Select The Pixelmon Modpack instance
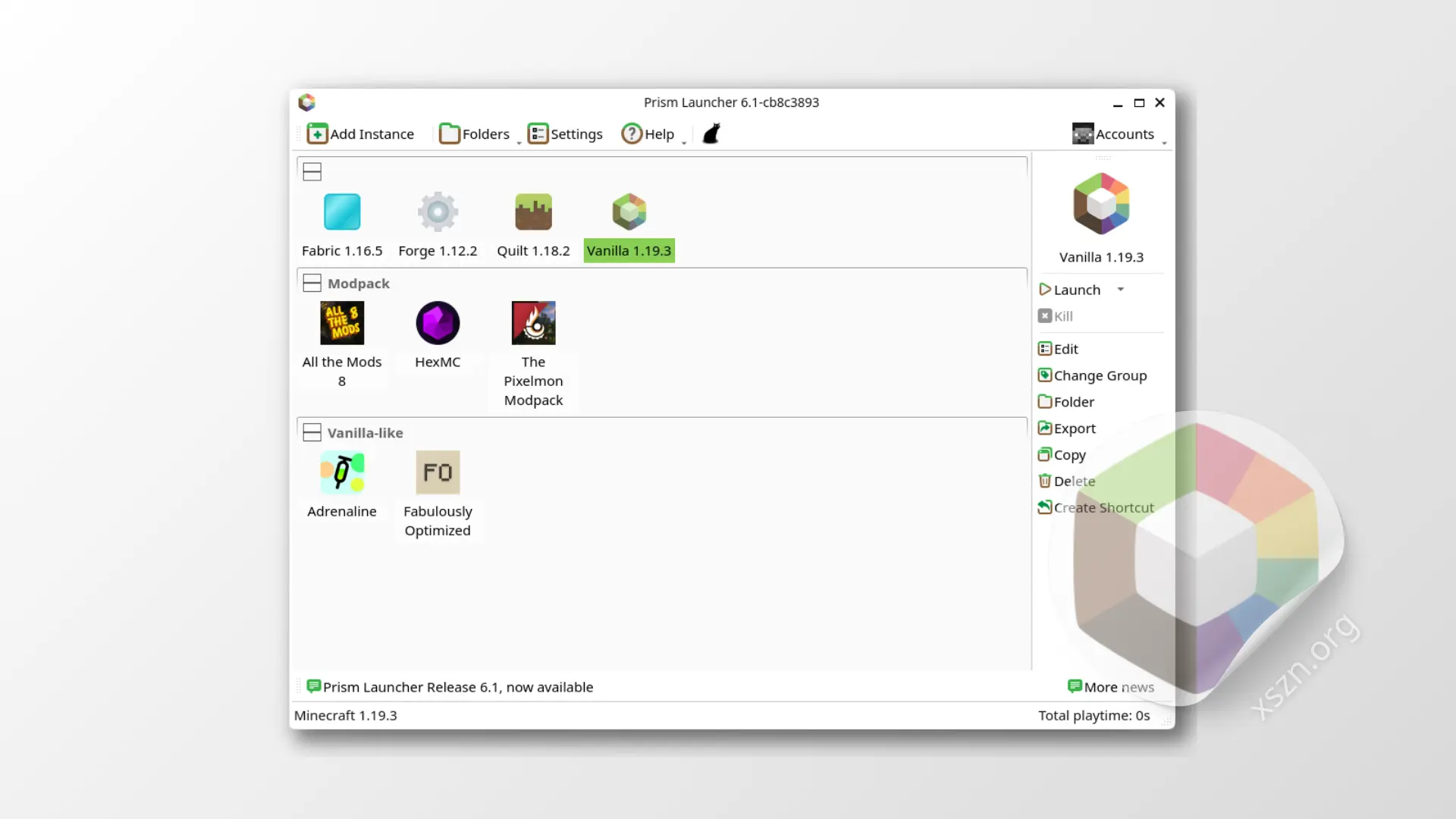The height and width of the screenshot is (819, 1456). click(533, 324)
